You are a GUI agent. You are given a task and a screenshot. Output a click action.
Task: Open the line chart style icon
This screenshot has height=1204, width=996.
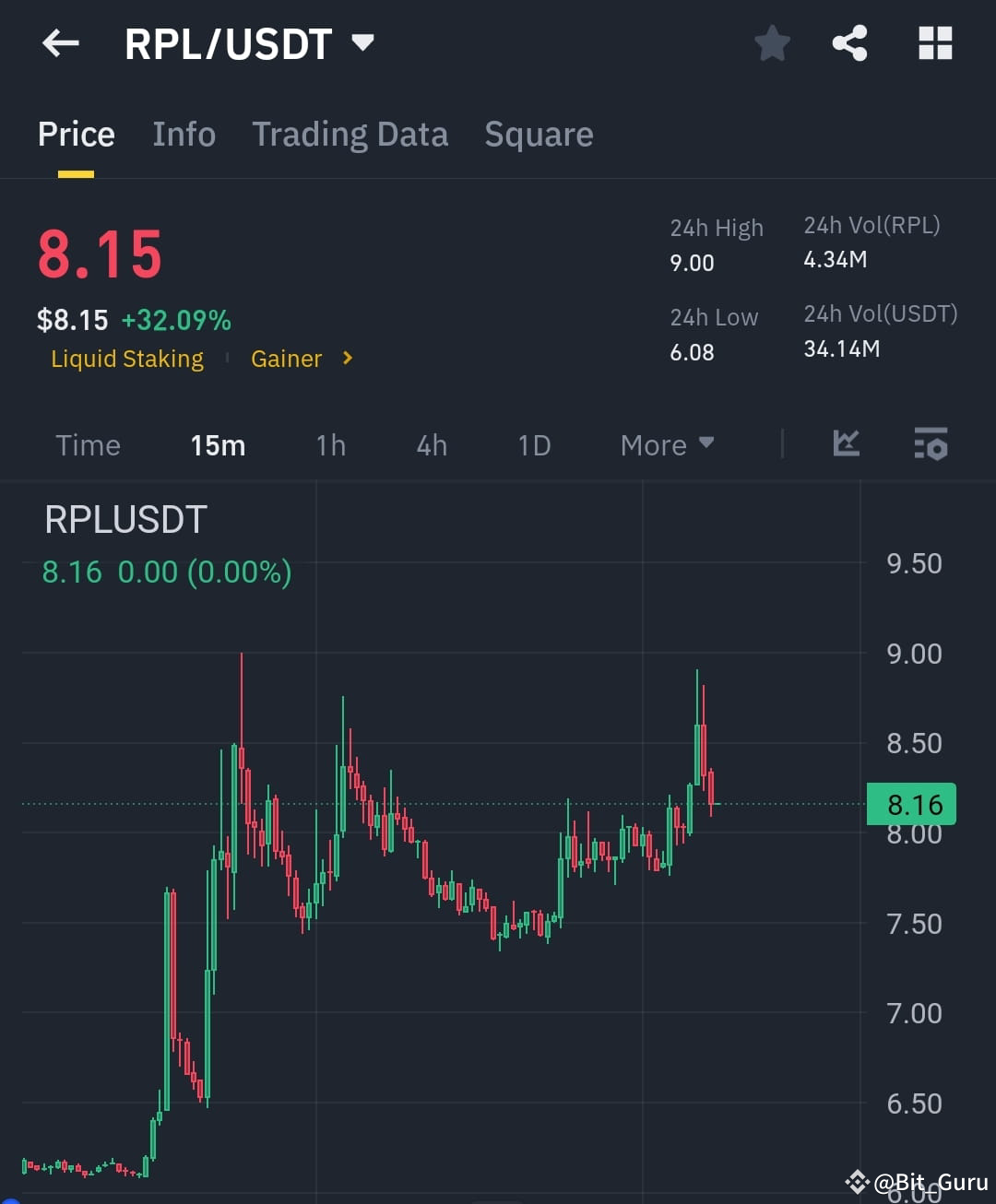[846, 444]
